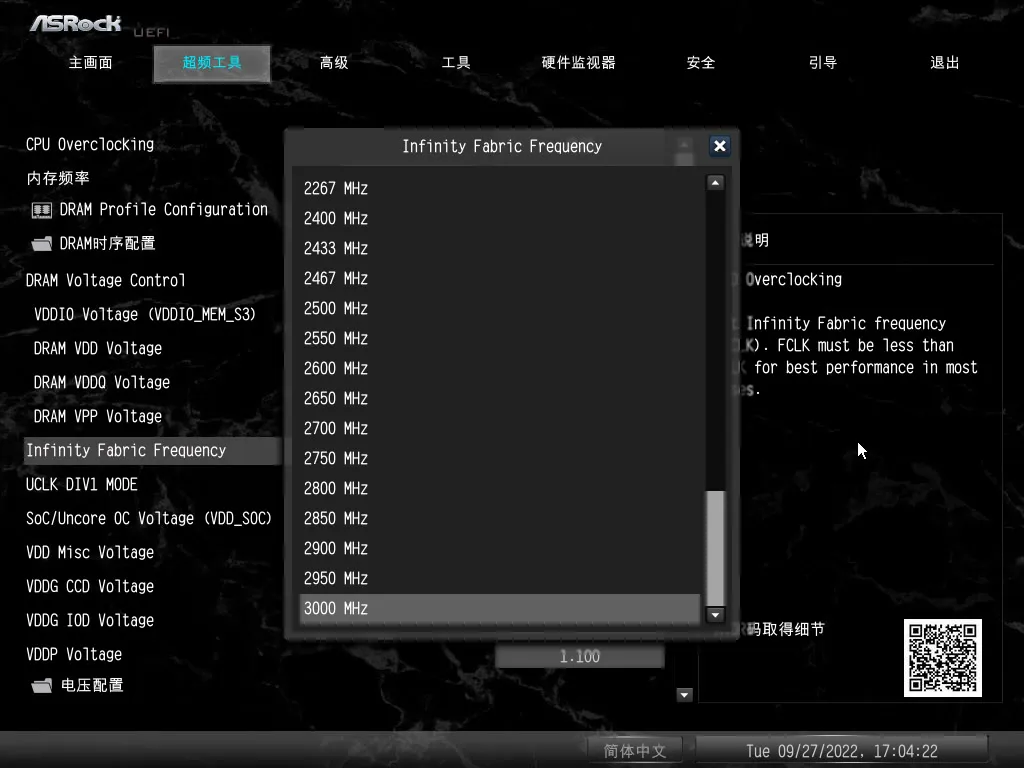Select Infinity Fabric Frequency in the left list
This screenshot has height=768, width=1024.
[152, 451]
